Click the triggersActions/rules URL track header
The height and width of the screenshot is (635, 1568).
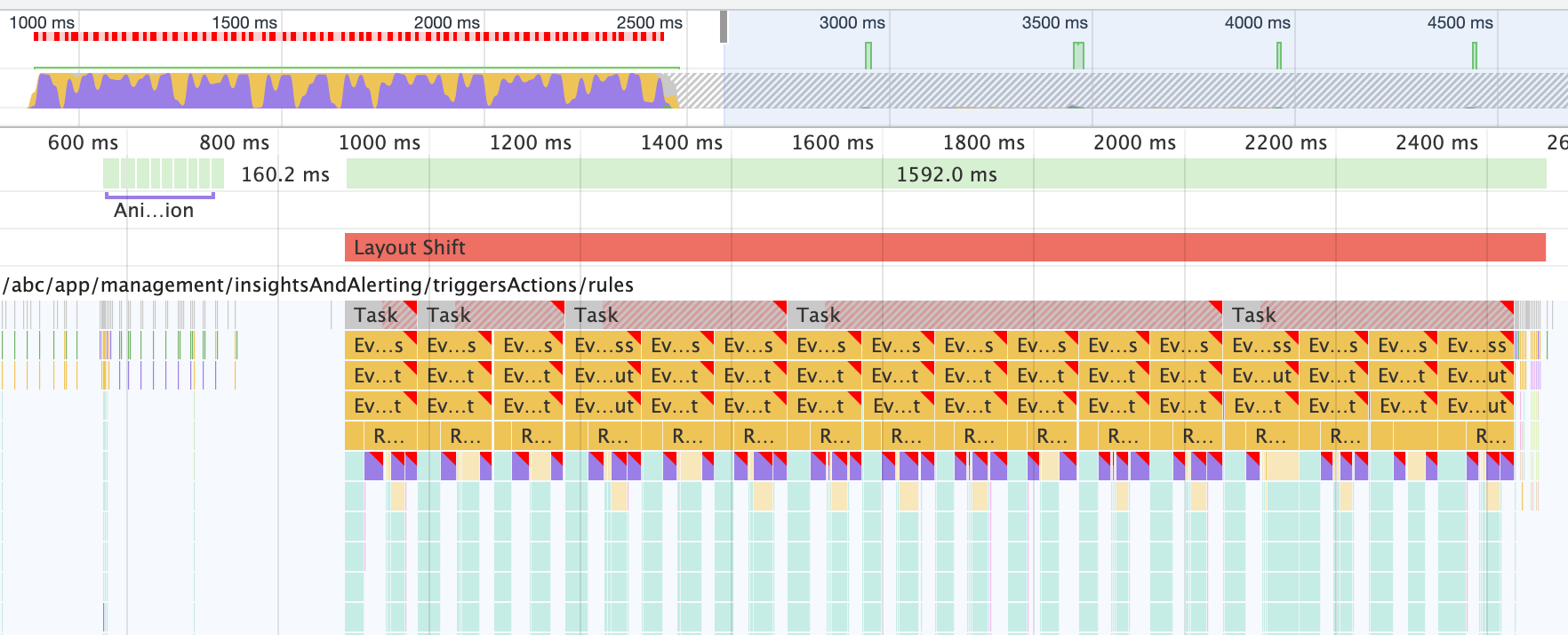[318, 285]
